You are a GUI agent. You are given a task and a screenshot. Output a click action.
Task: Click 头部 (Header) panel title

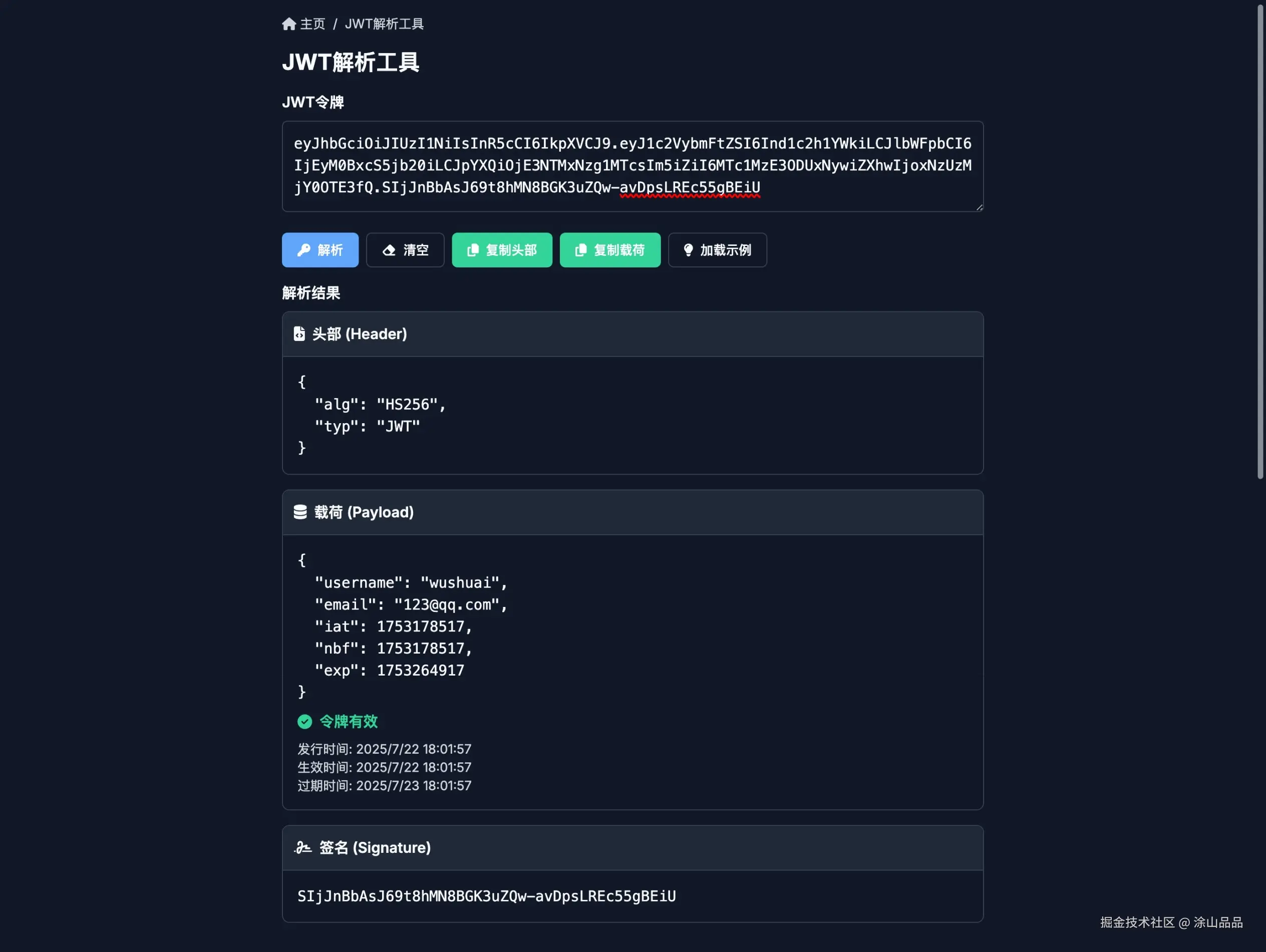[x=360, y=334]
